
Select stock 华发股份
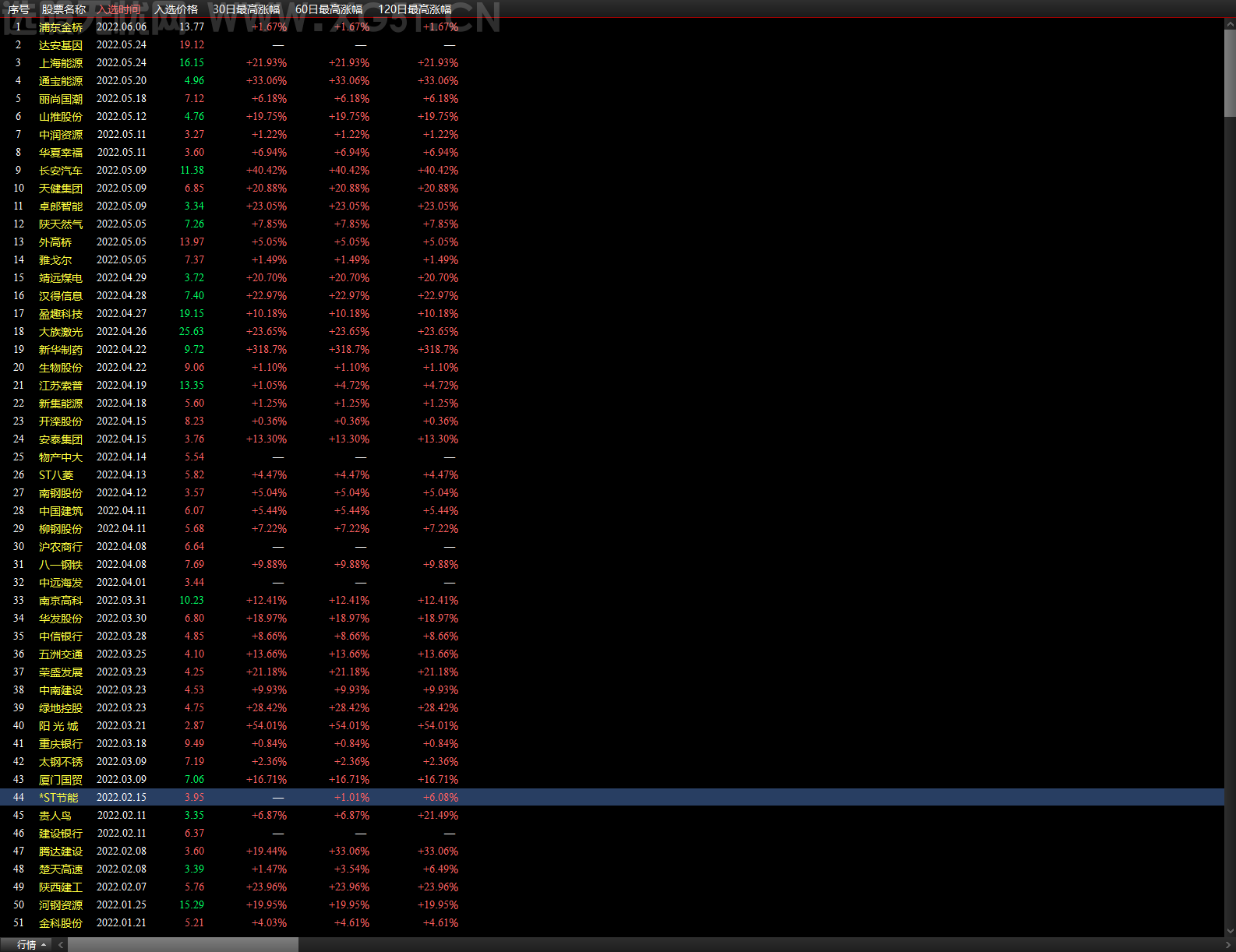(61, 619)
